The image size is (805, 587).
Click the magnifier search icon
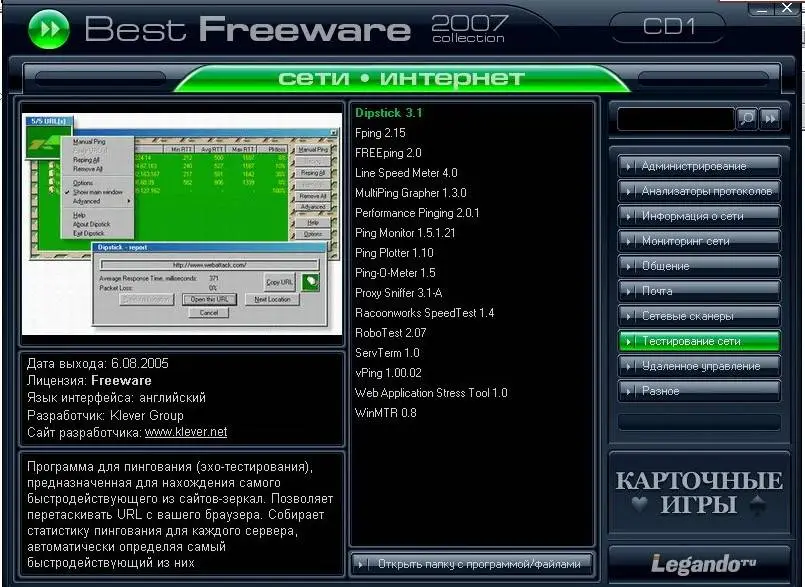(x=747, y=119)
